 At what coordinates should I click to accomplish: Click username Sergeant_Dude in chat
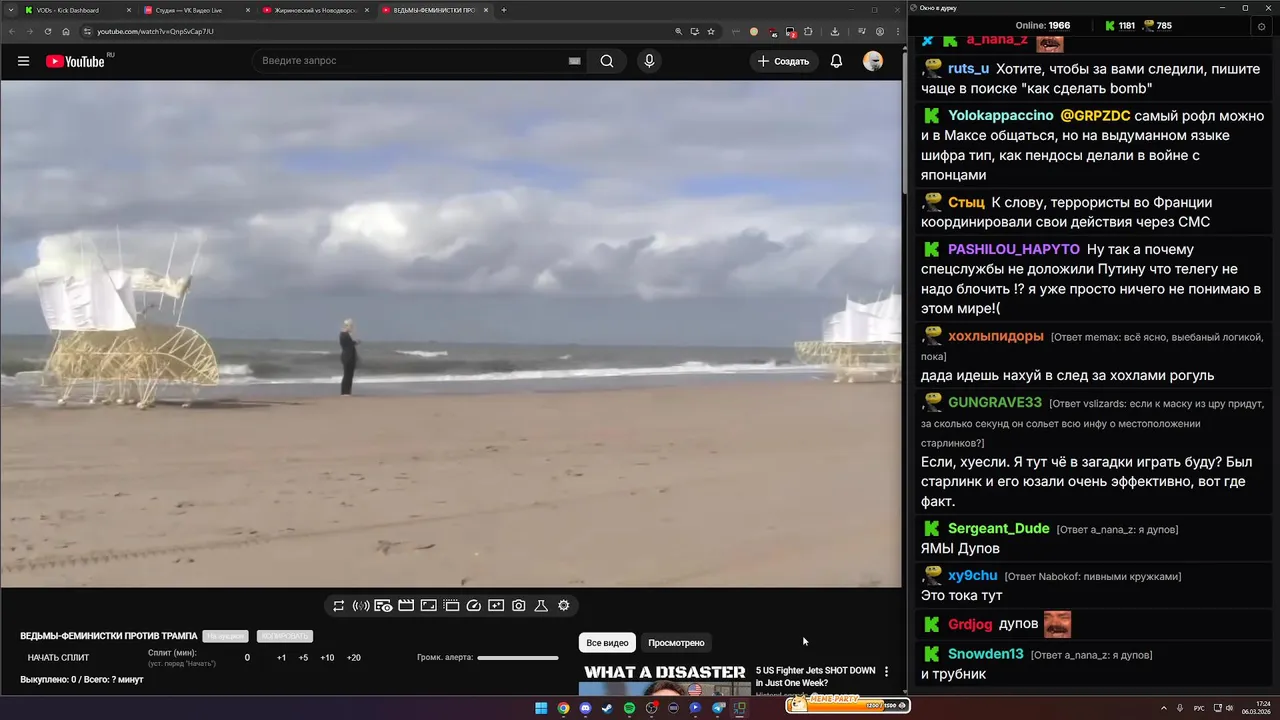999,528
